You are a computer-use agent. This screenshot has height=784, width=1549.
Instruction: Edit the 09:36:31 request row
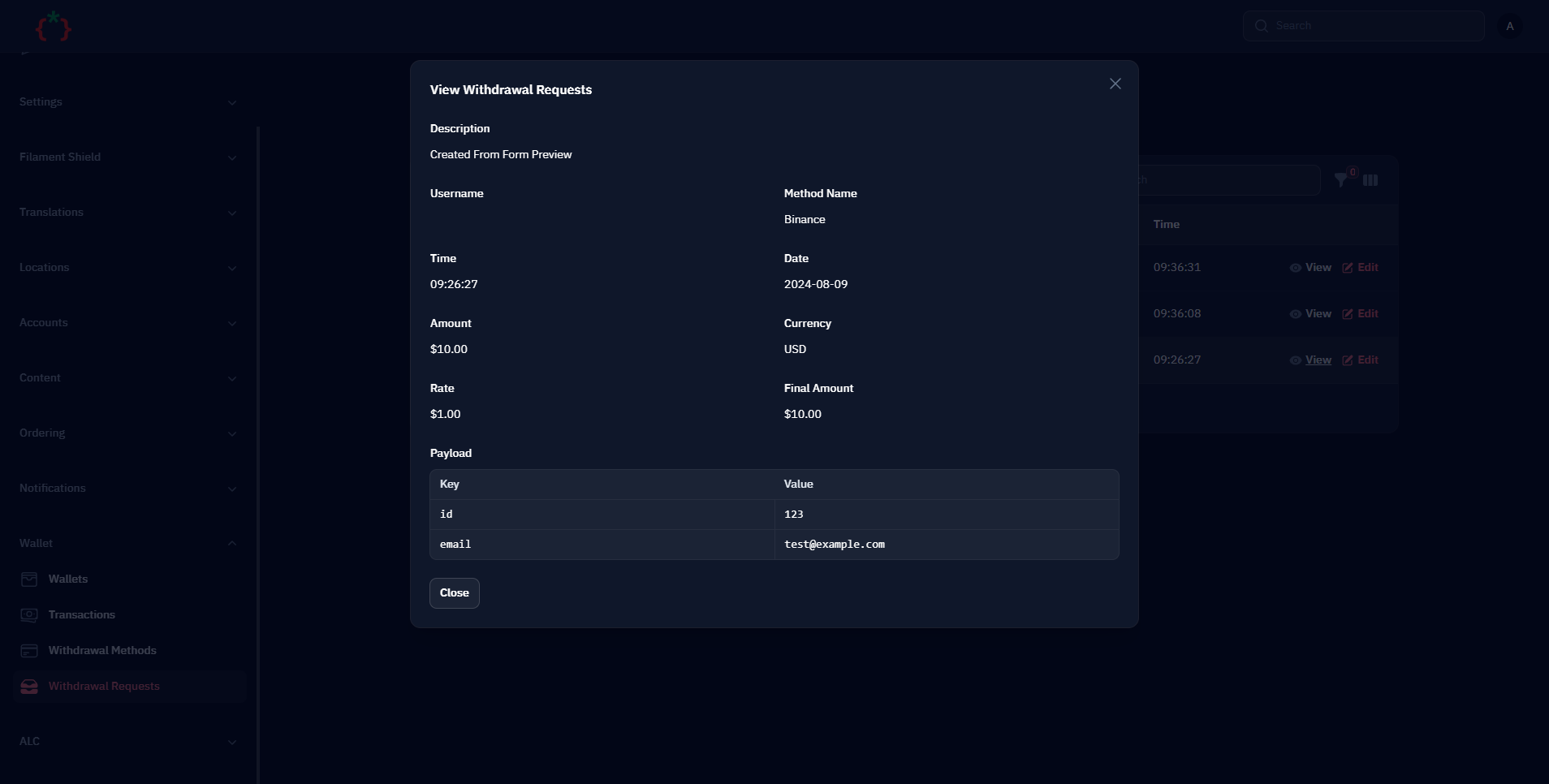tap(1360, 268)
